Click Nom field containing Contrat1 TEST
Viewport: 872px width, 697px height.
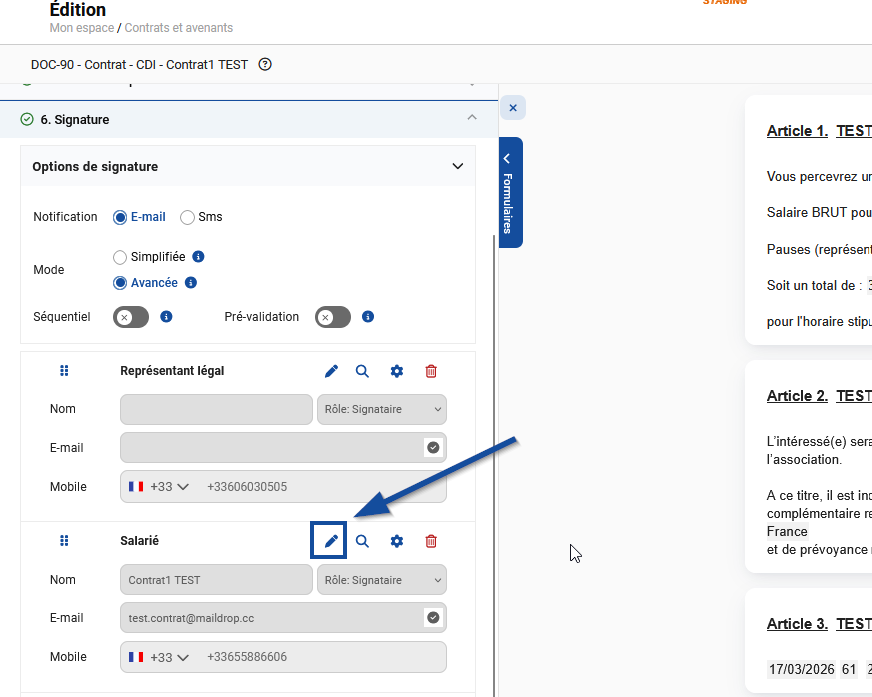[x=216, y=580]
